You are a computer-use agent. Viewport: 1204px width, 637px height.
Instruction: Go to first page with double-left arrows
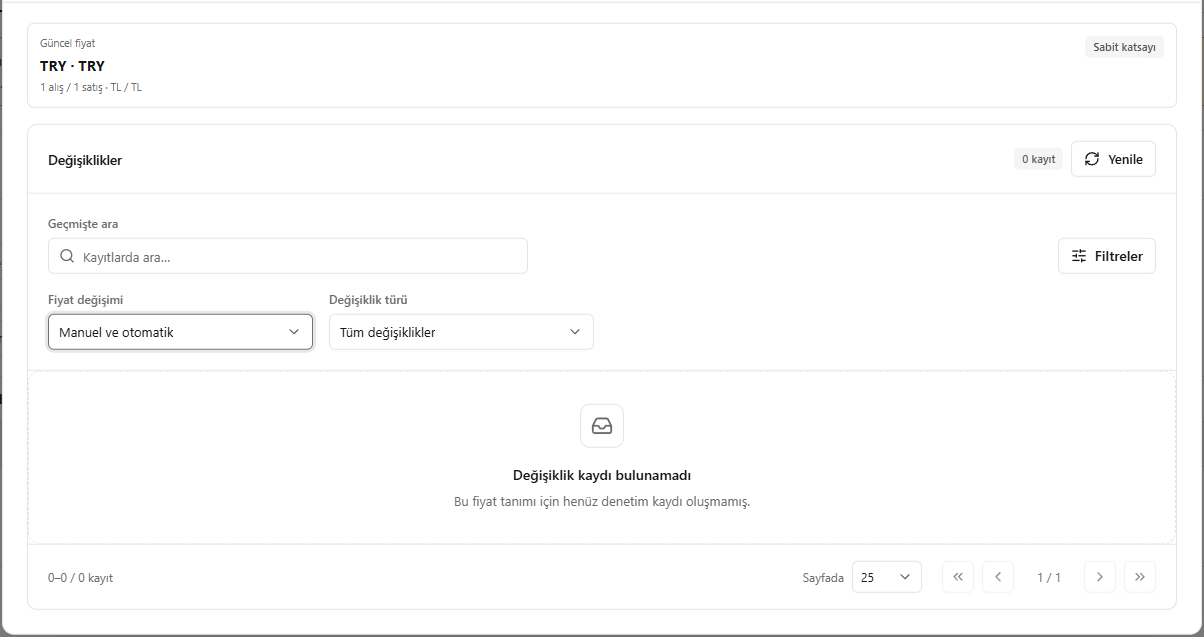(958, 577)
